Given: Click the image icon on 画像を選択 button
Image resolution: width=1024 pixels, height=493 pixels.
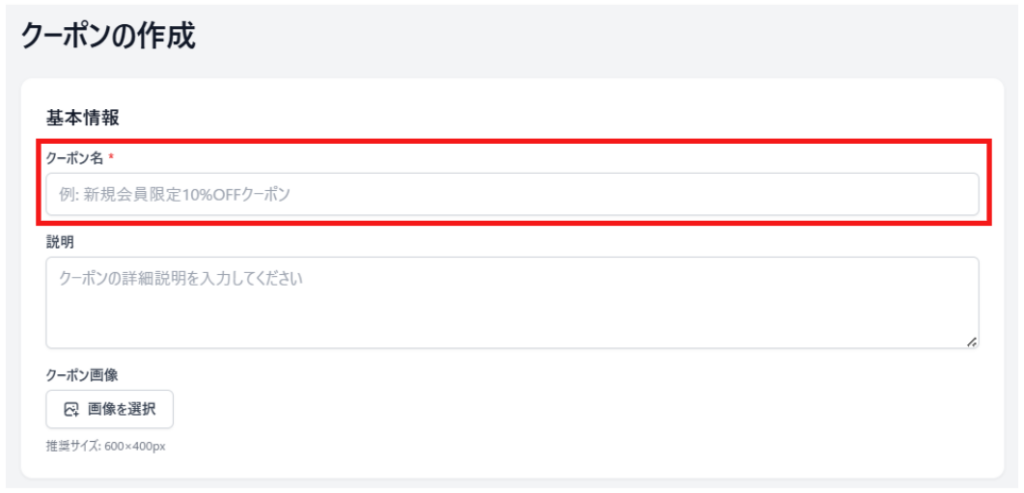Looking at the screenshot, I should pos(71,409).
